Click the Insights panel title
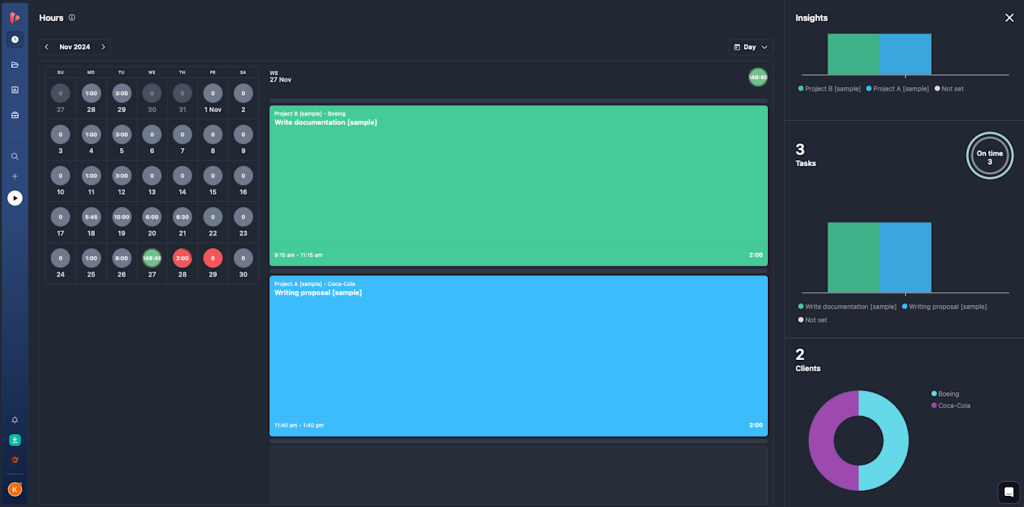This screenshot has height=507, width=1024. [x=811, y=18]
